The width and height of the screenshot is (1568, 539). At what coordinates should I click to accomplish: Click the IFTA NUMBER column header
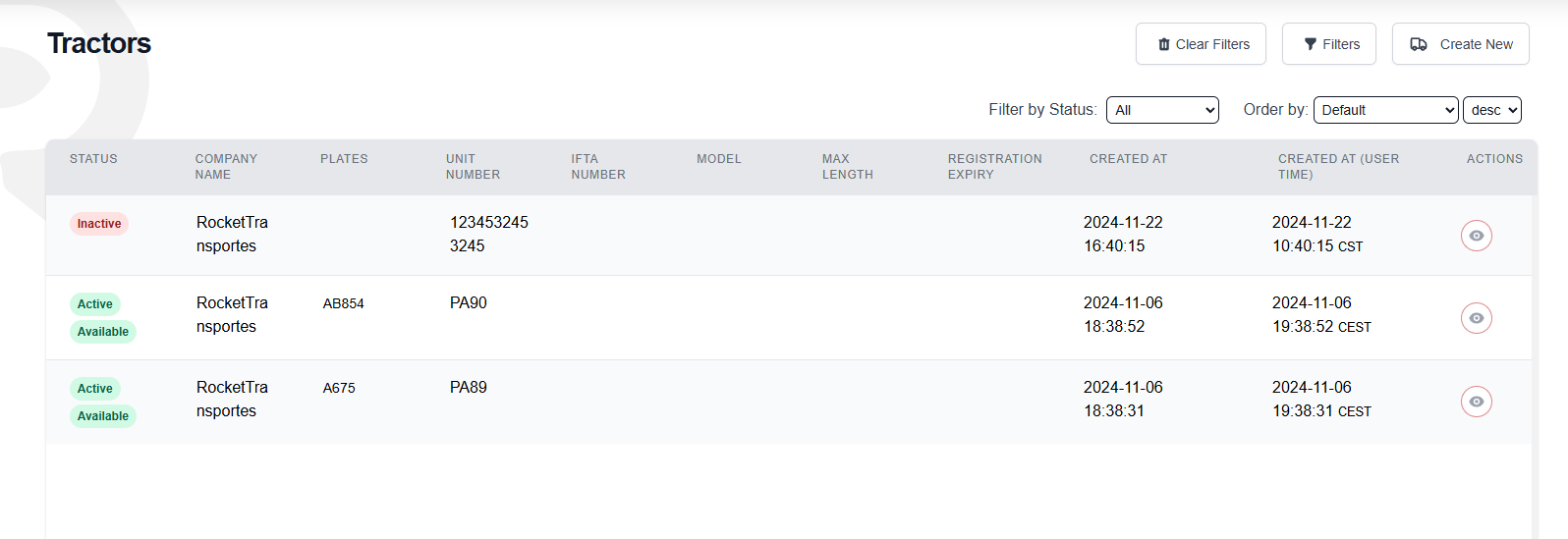pyautogui.click(x=598, y=167)
